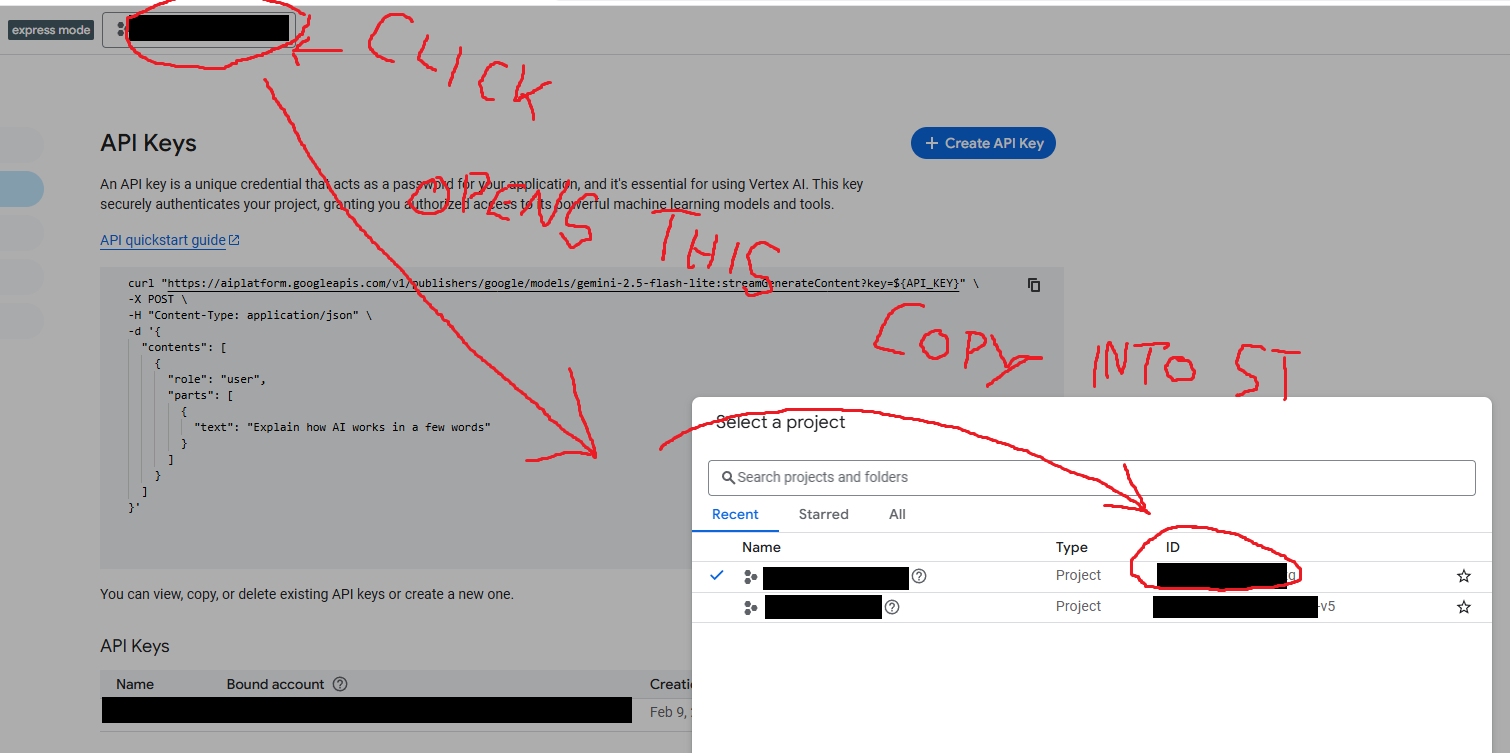Focus the Search projects and folders field
This screenshot has height=753, width=1510.
[1091, 478]
